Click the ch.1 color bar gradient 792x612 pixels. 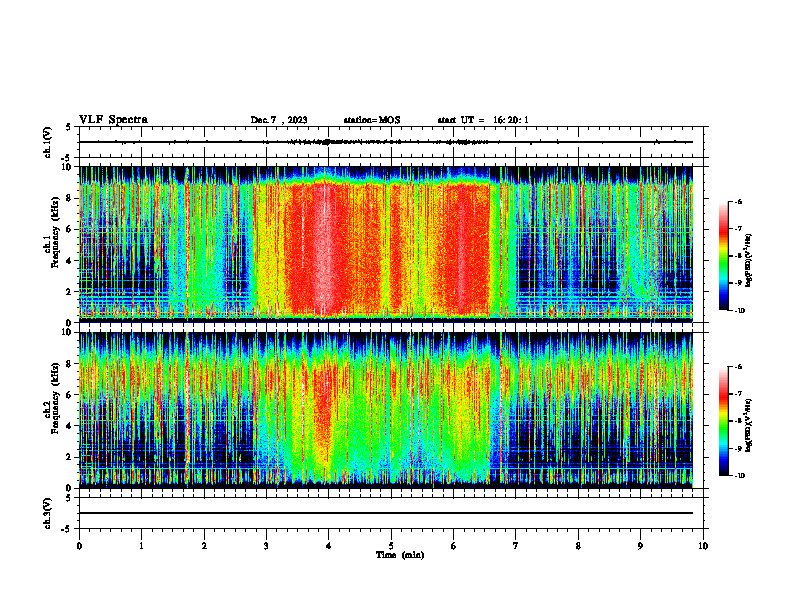pos(724,256)
